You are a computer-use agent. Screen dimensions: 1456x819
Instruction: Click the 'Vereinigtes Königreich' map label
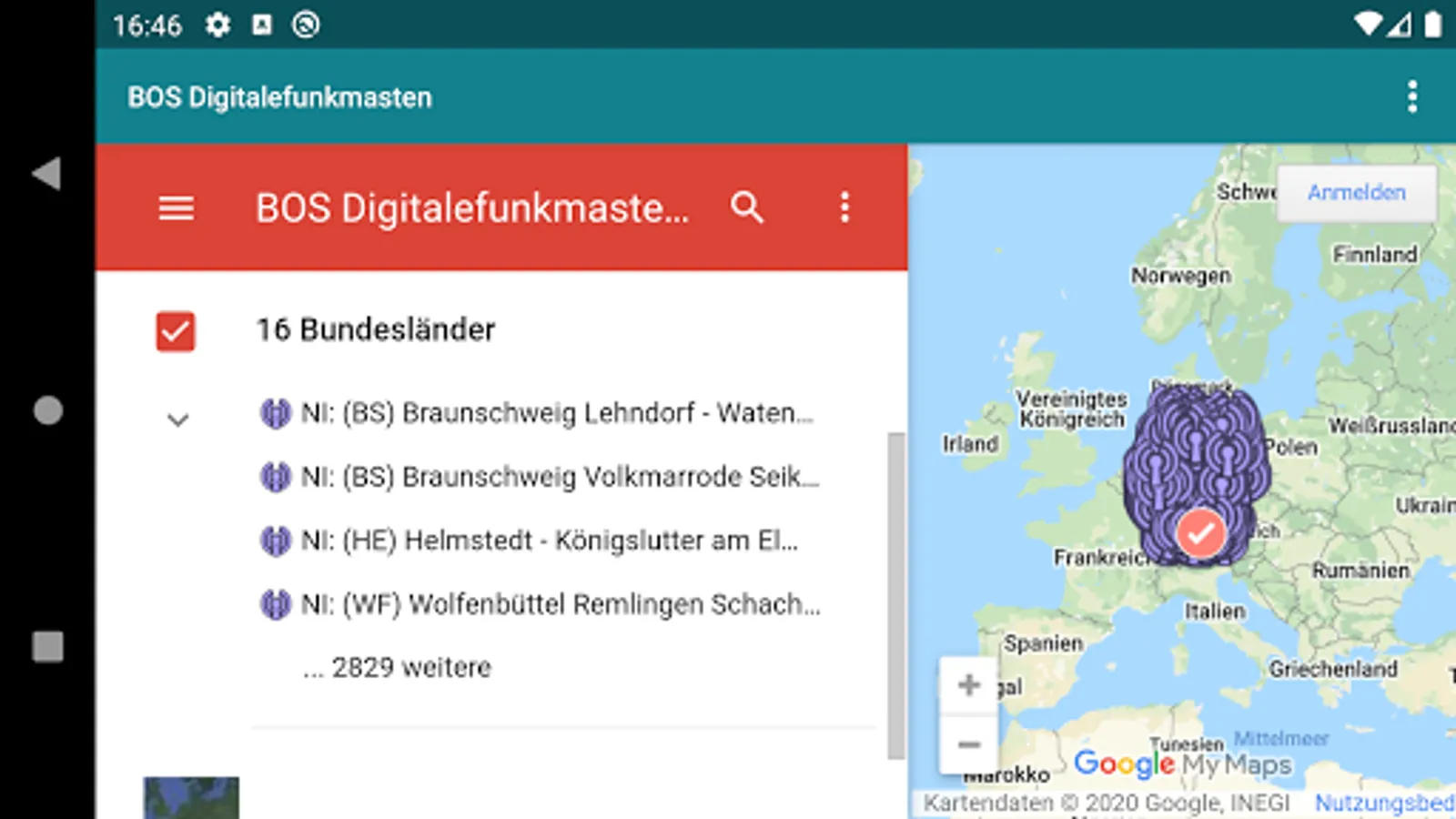click(x=1072, y=409)
